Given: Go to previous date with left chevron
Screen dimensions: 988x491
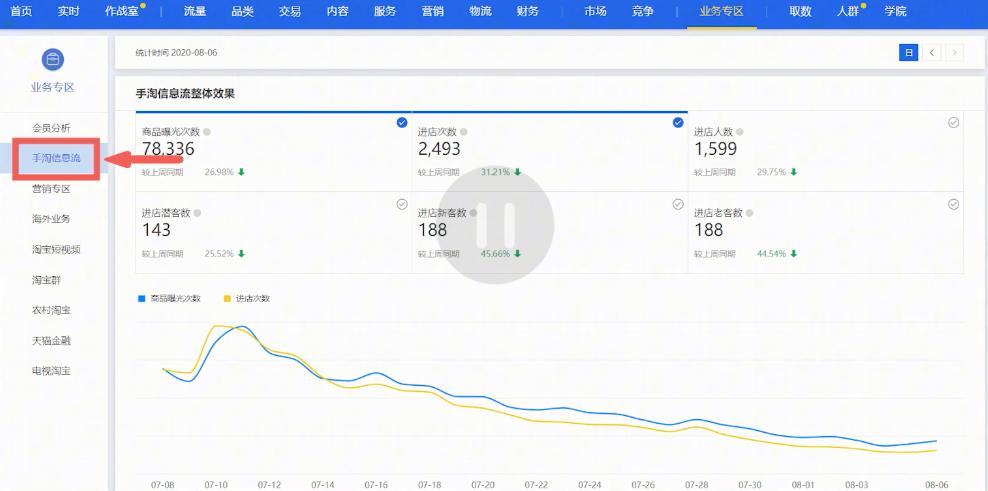Looking at the screenshot, I should coord(932,53).
